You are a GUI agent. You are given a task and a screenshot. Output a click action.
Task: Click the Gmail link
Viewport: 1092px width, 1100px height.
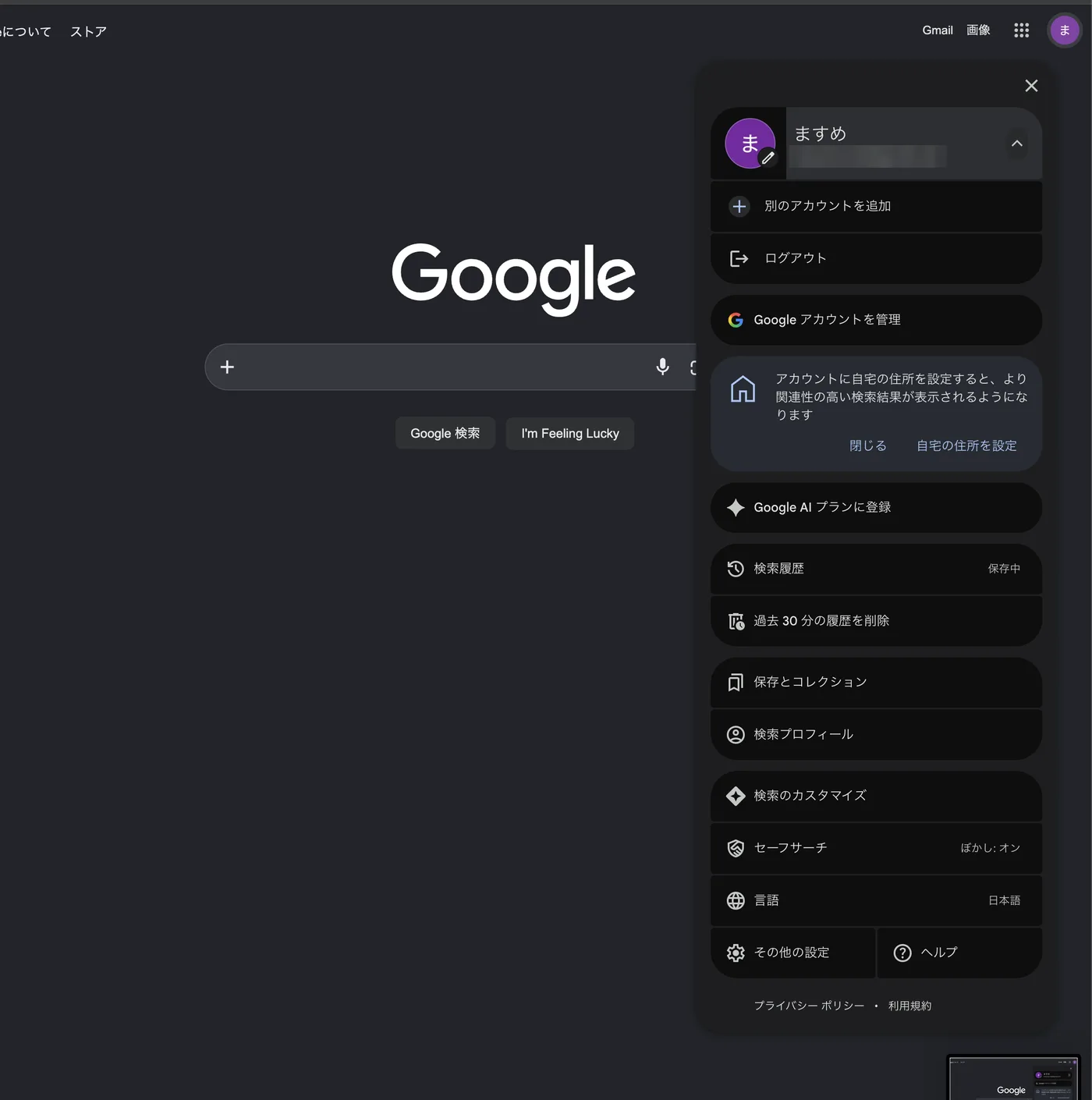tap(938, 30)
